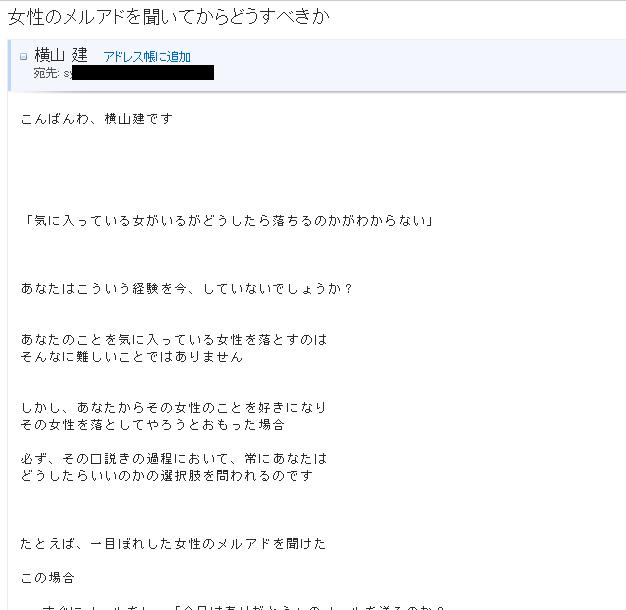626x610 pixels.
Task: Click the empty area of the sender header bar
Action: (419, 65)
